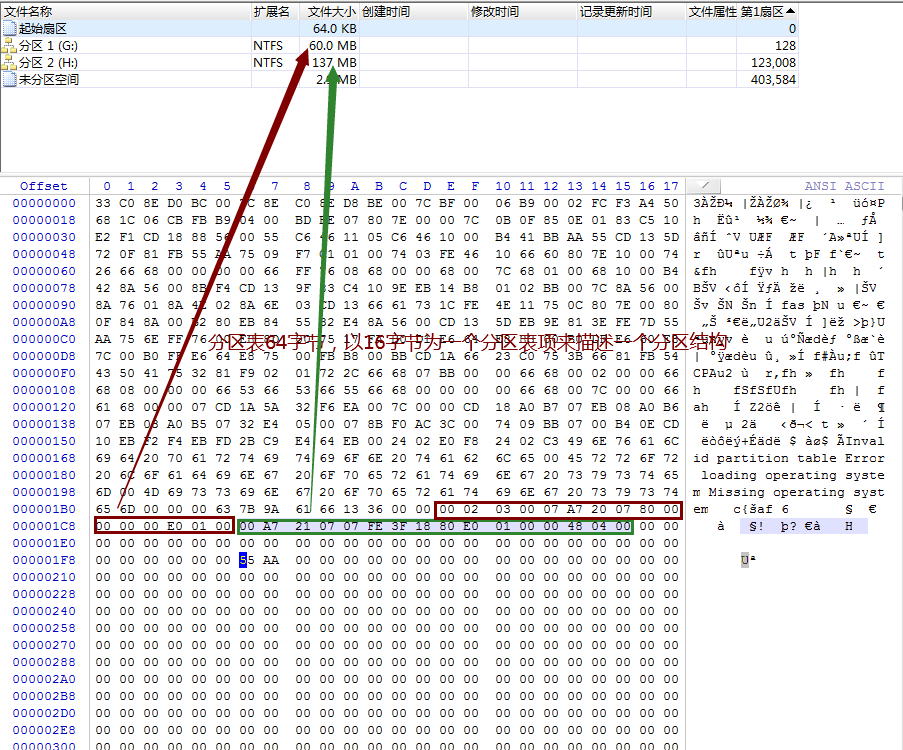903x750 pixels.
Task: Click highlighted ASCII character U at row 000001F8
Action: pos(745,560)
